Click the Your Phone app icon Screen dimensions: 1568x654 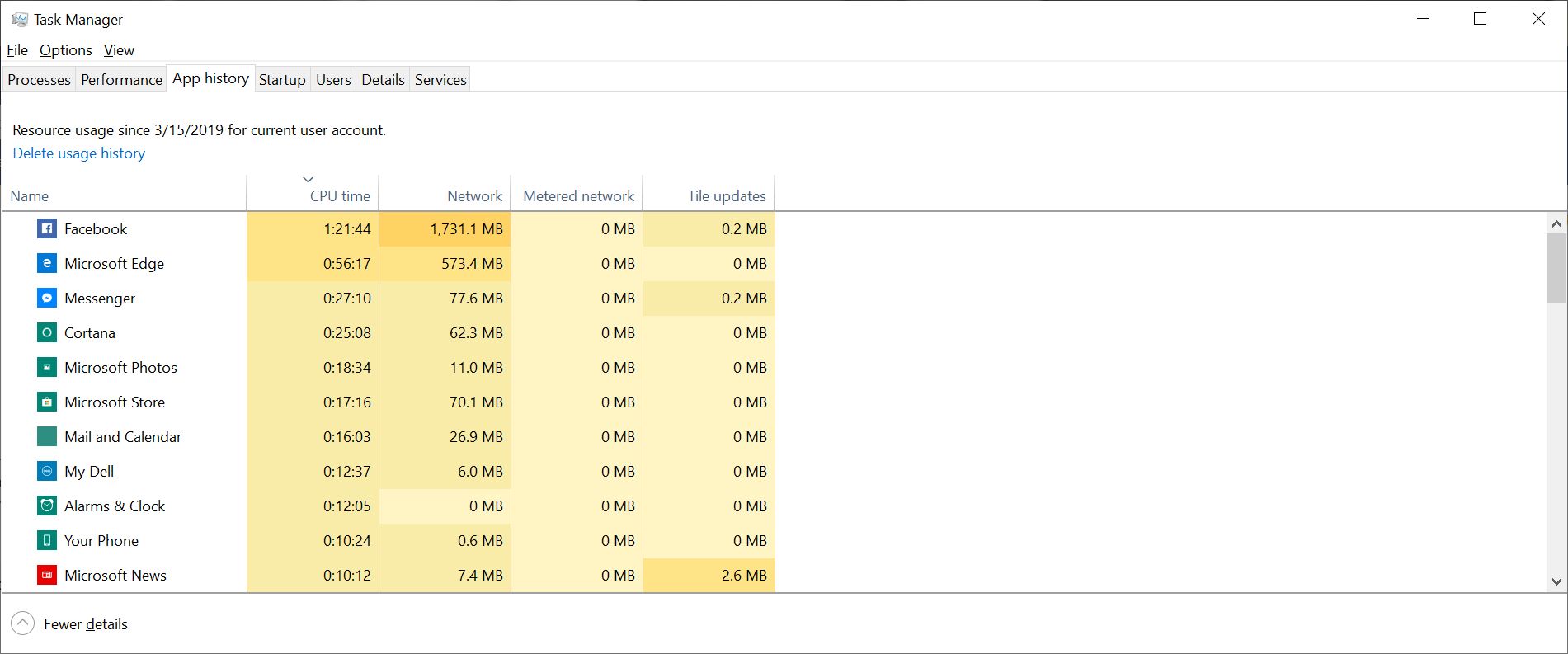[x=47, y=540]
